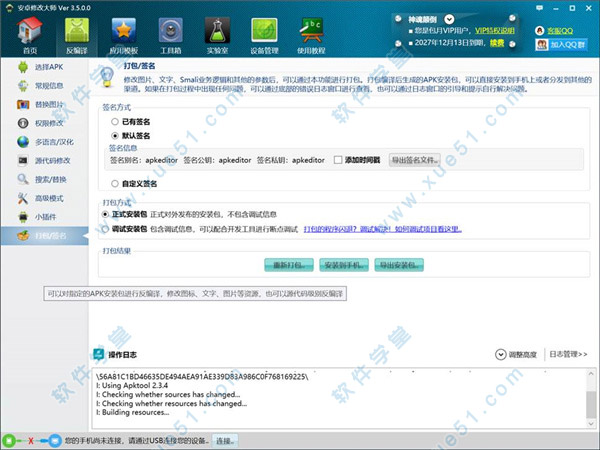Open 常规信息 in the sidebar
The height and width of the screenshot is (450, 600).
pos(44,86)
